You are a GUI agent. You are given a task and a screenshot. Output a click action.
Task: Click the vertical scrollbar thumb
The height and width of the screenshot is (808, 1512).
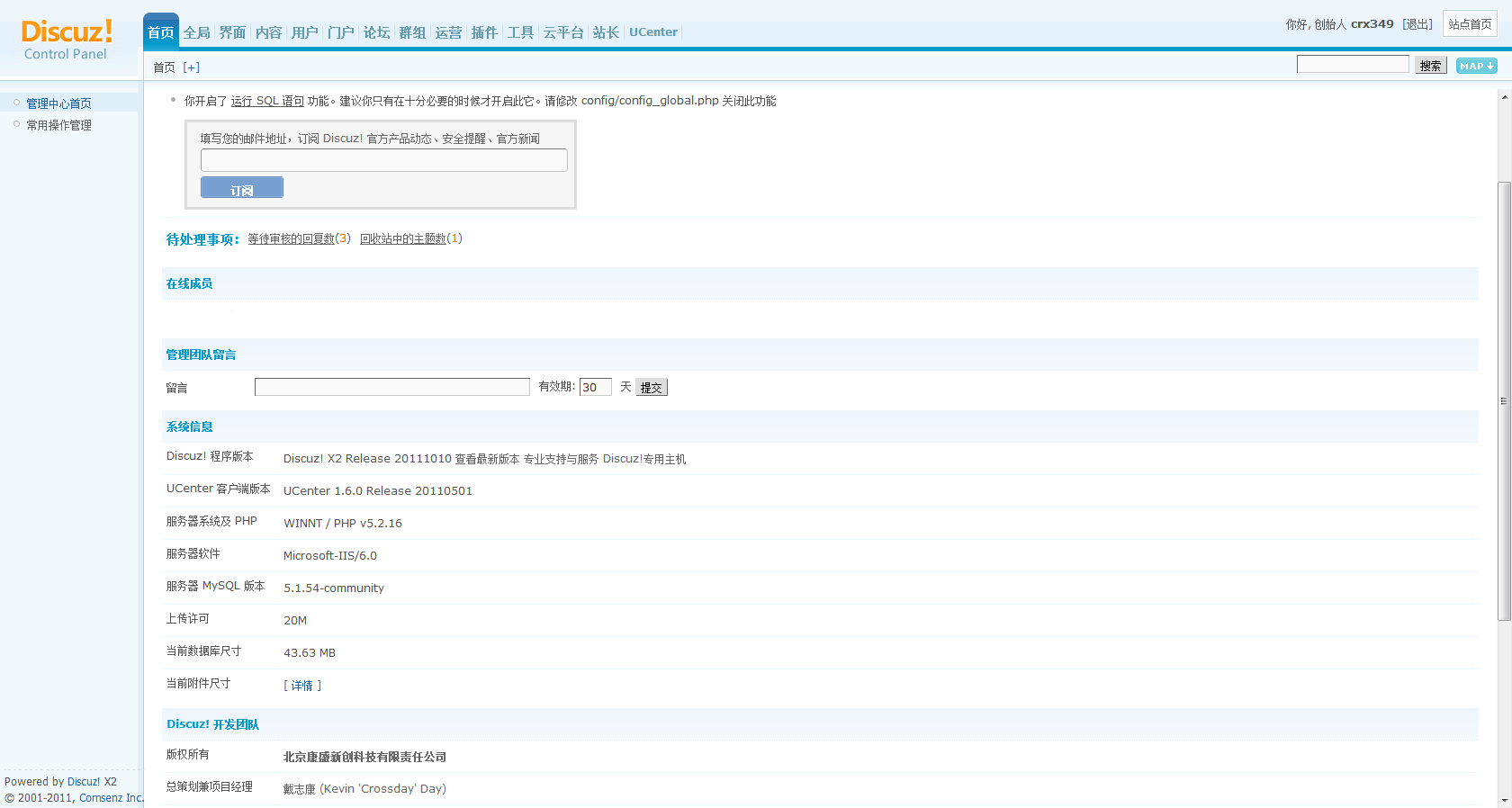pos(1504,400)
